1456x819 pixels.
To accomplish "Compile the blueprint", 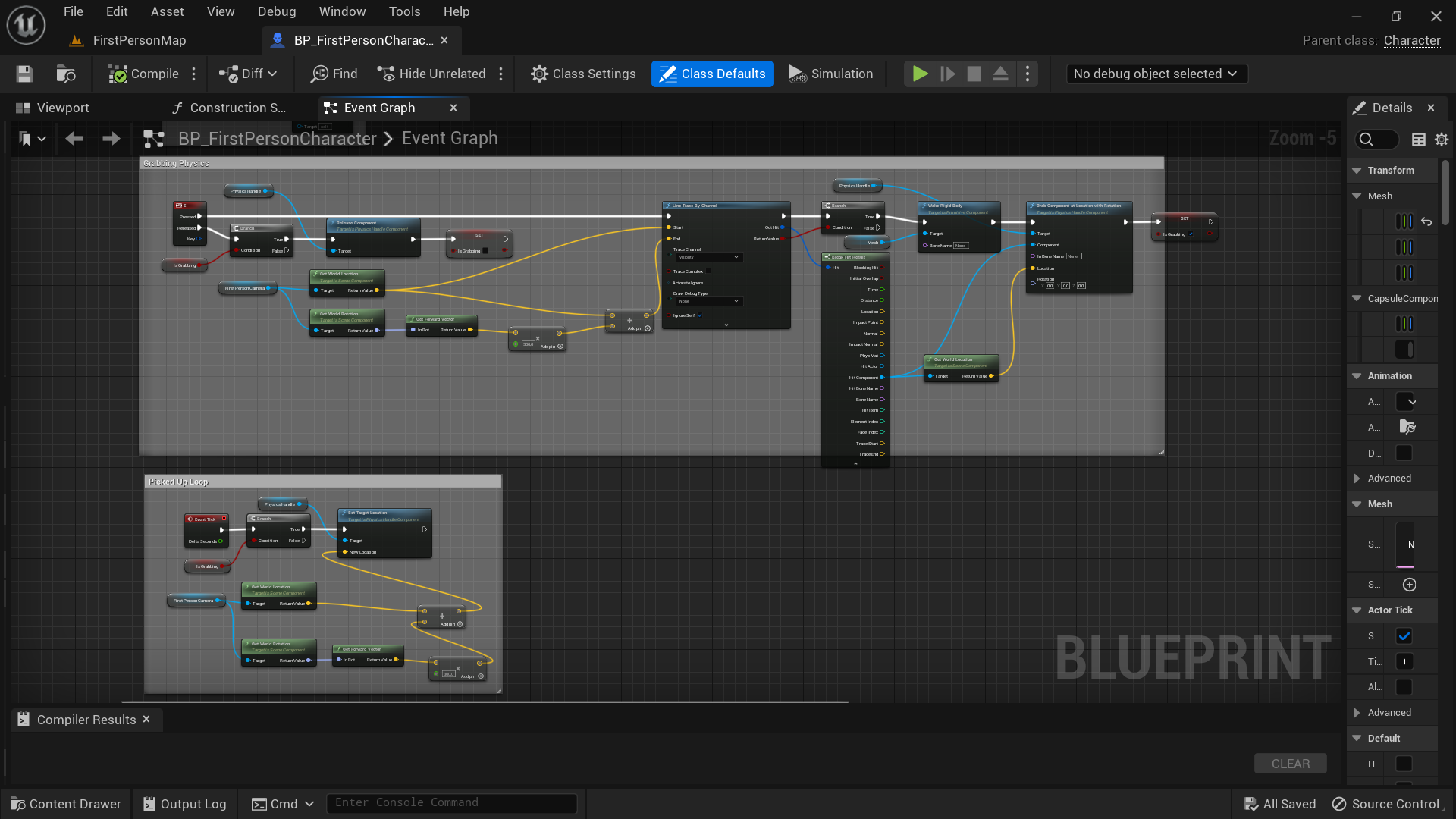I will point(144,74).
